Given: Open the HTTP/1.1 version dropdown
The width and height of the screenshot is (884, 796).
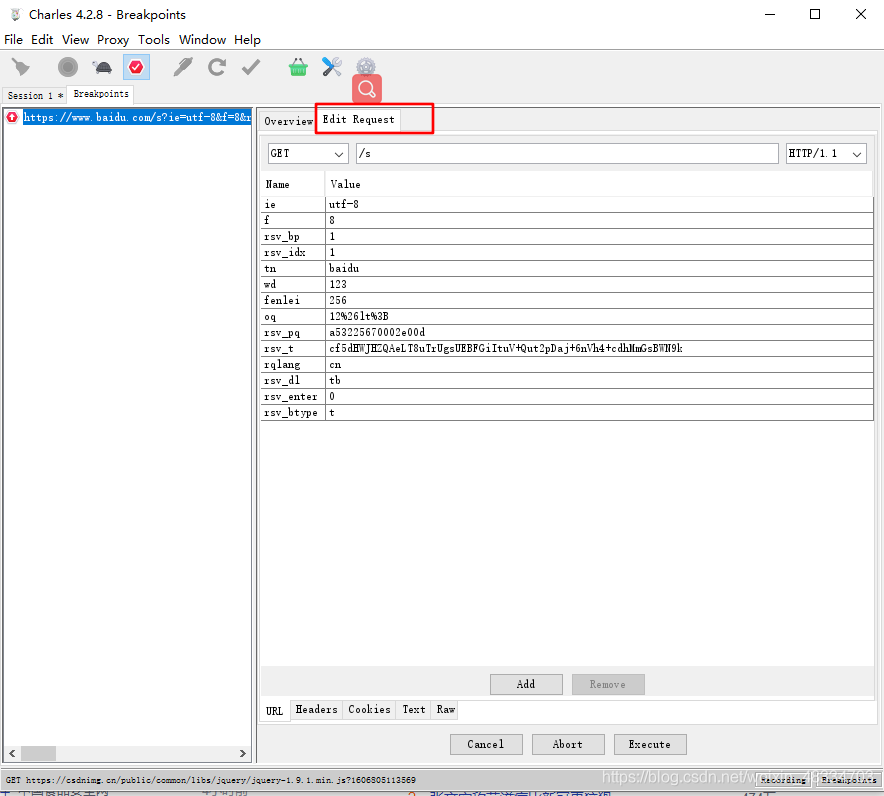Looking at the screenshot, I should click(826, 153).
